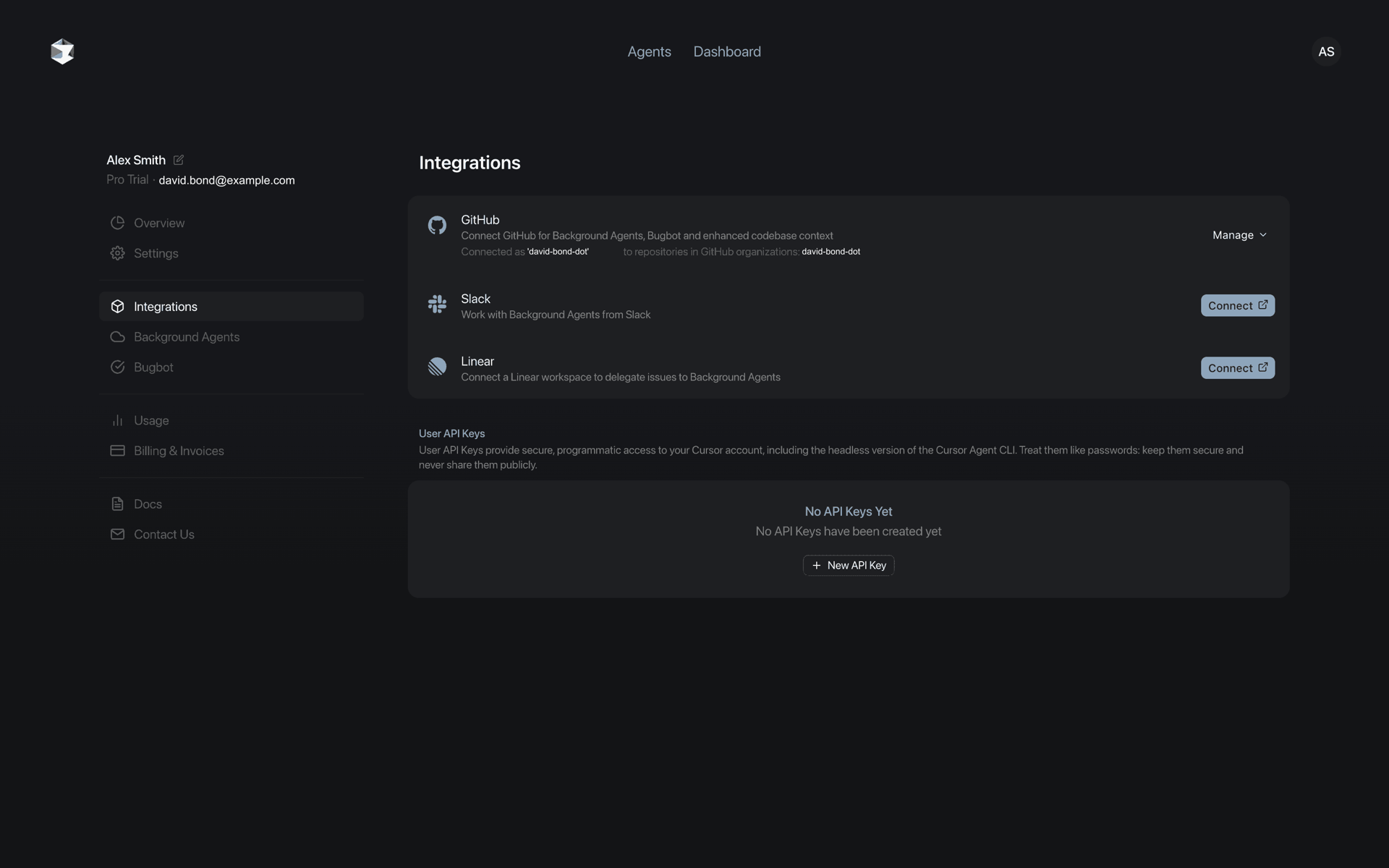The width and height of the screenshot is (1389, 868).
Task: Click the Slack logo icon
Action: [x=437, y=305]
